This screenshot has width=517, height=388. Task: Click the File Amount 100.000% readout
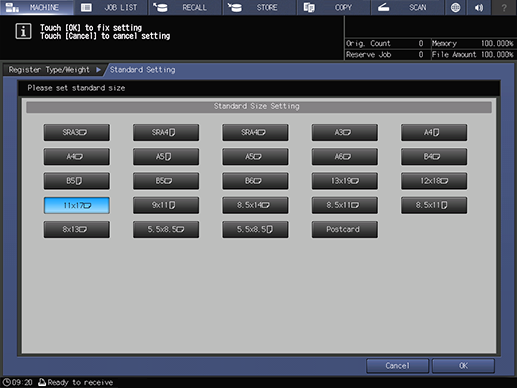point(472,55)
